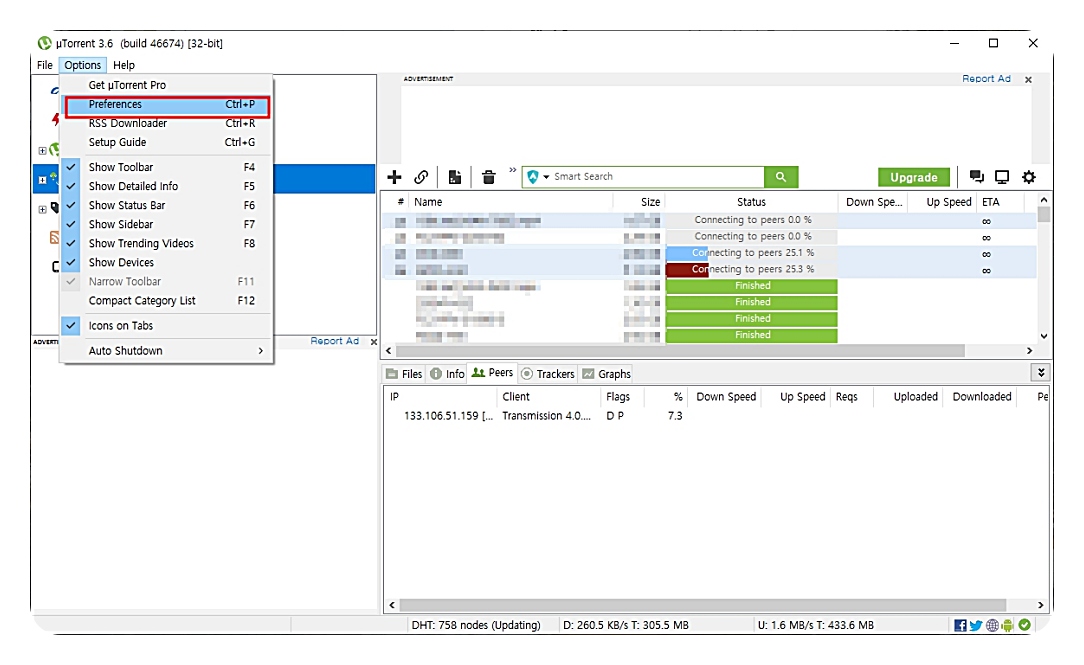1084x665 pixels.
Task: Click the remote monitor icon in the toolbar
Action: pos(1002,177)
